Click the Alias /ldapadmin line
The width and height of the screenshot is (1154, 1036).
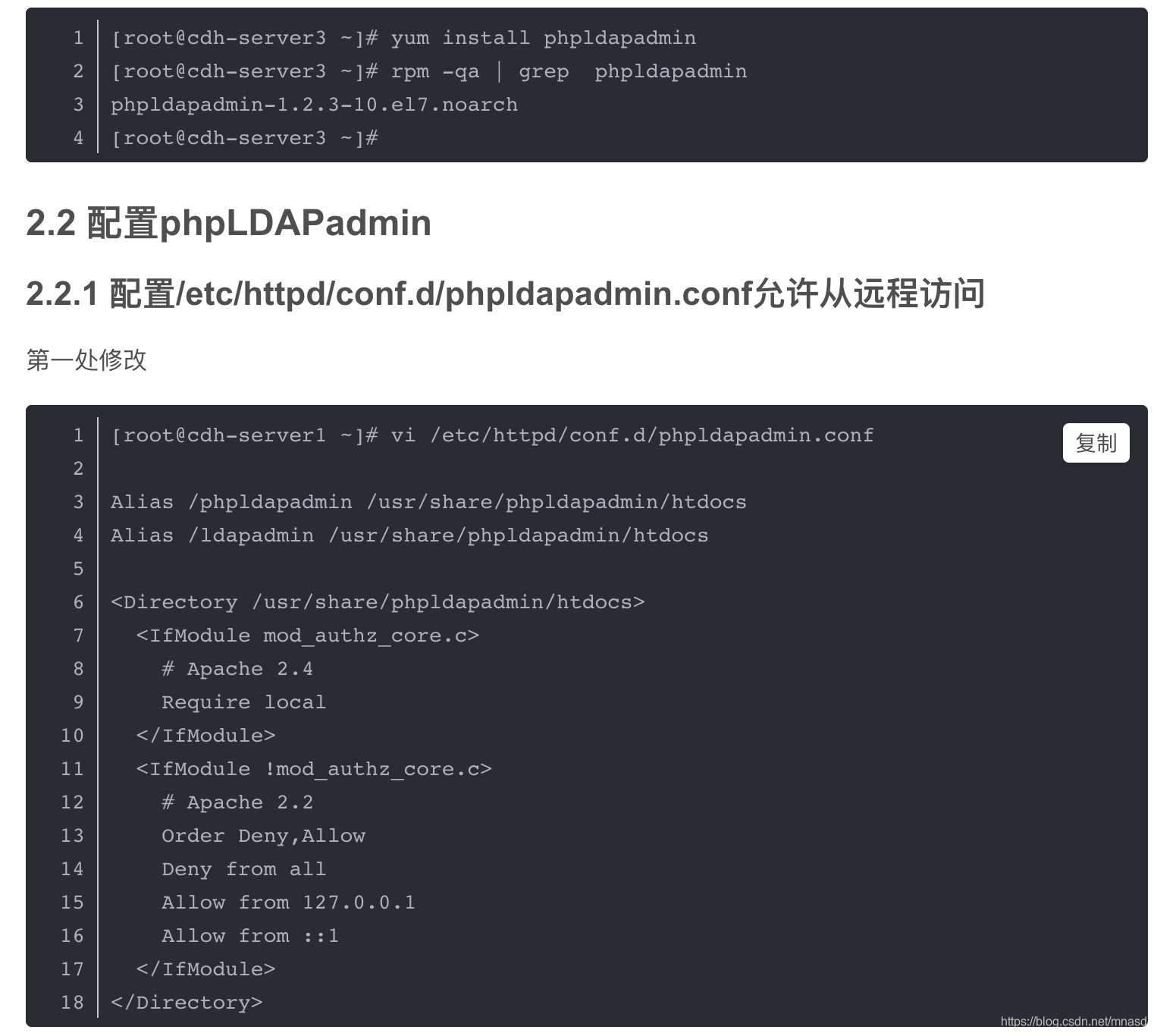coord(409,535)
